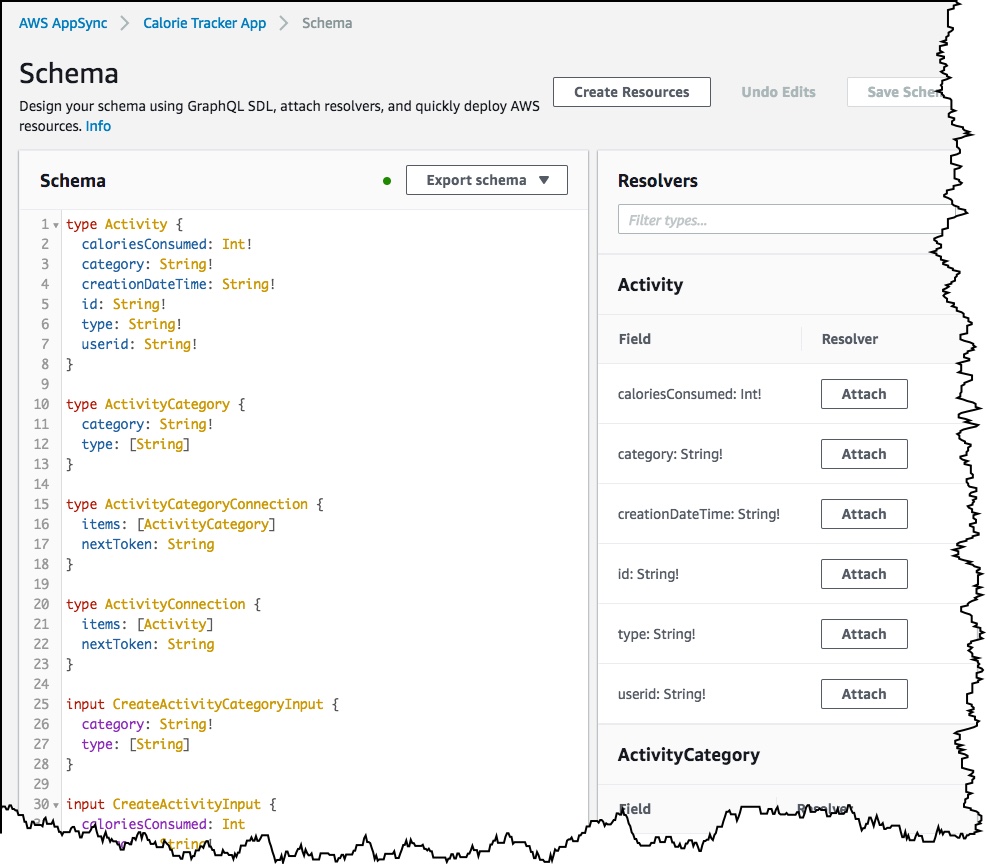Click code line 'nextToken: String' at line 22
This screenshot has height=864, width=987.
tap(148, 644)
